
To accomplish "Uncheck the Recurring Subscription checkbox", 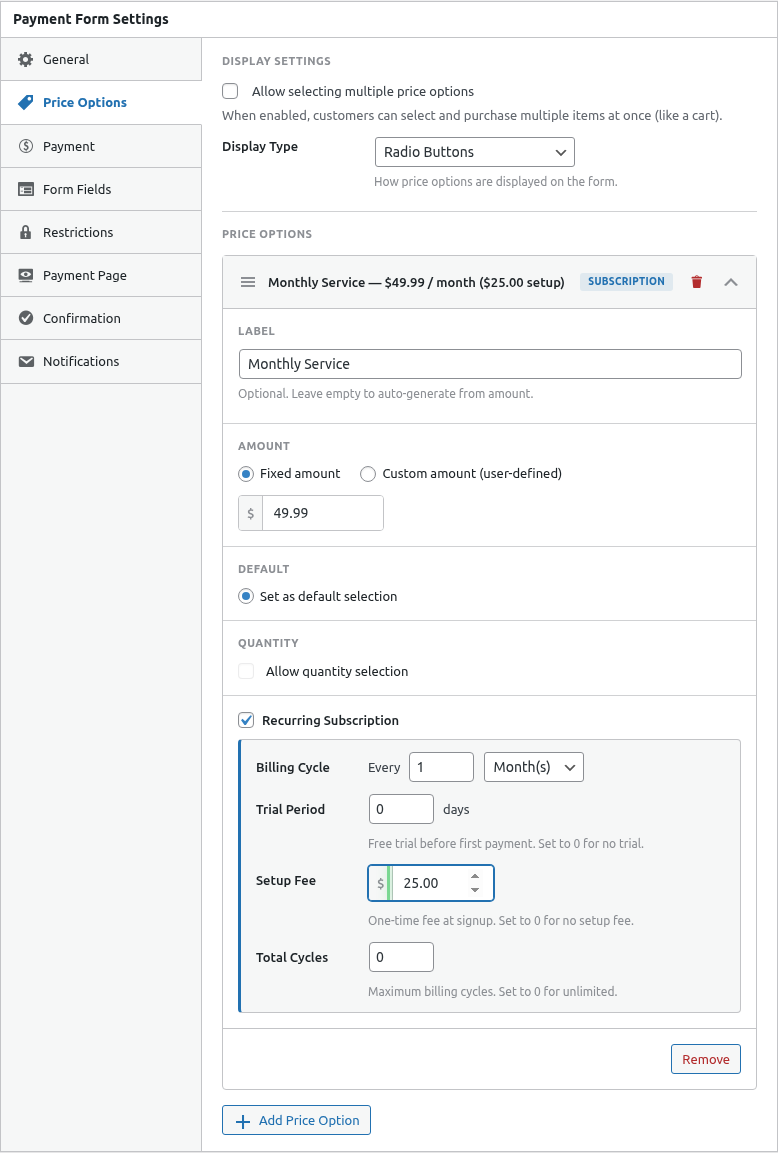I will pos(246,720).
